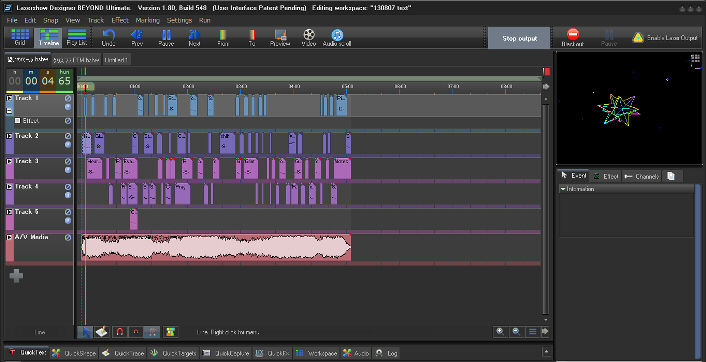
Task: Click the colorful blocks icon in timeline toolbar
Action: (170, 332)
